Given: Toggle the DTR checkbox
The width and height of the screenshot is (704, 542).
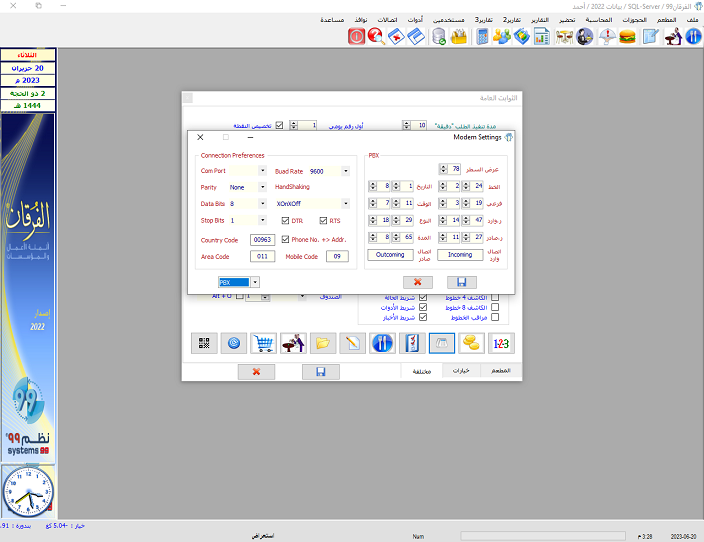Looking at the screenshot, I should [x=284, y=220].
